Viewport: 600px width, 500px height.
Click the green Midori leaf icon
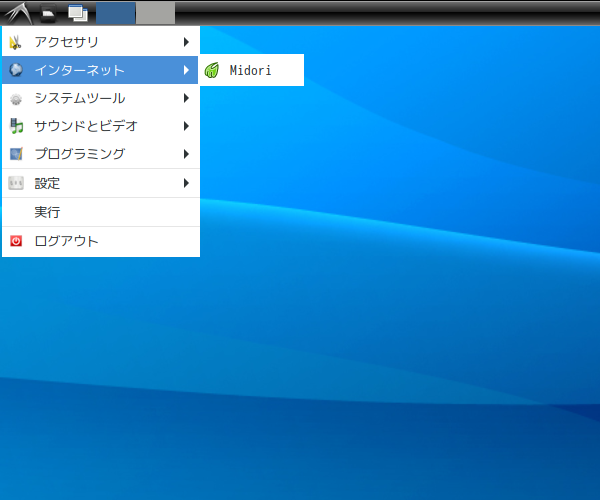[212, 70]
